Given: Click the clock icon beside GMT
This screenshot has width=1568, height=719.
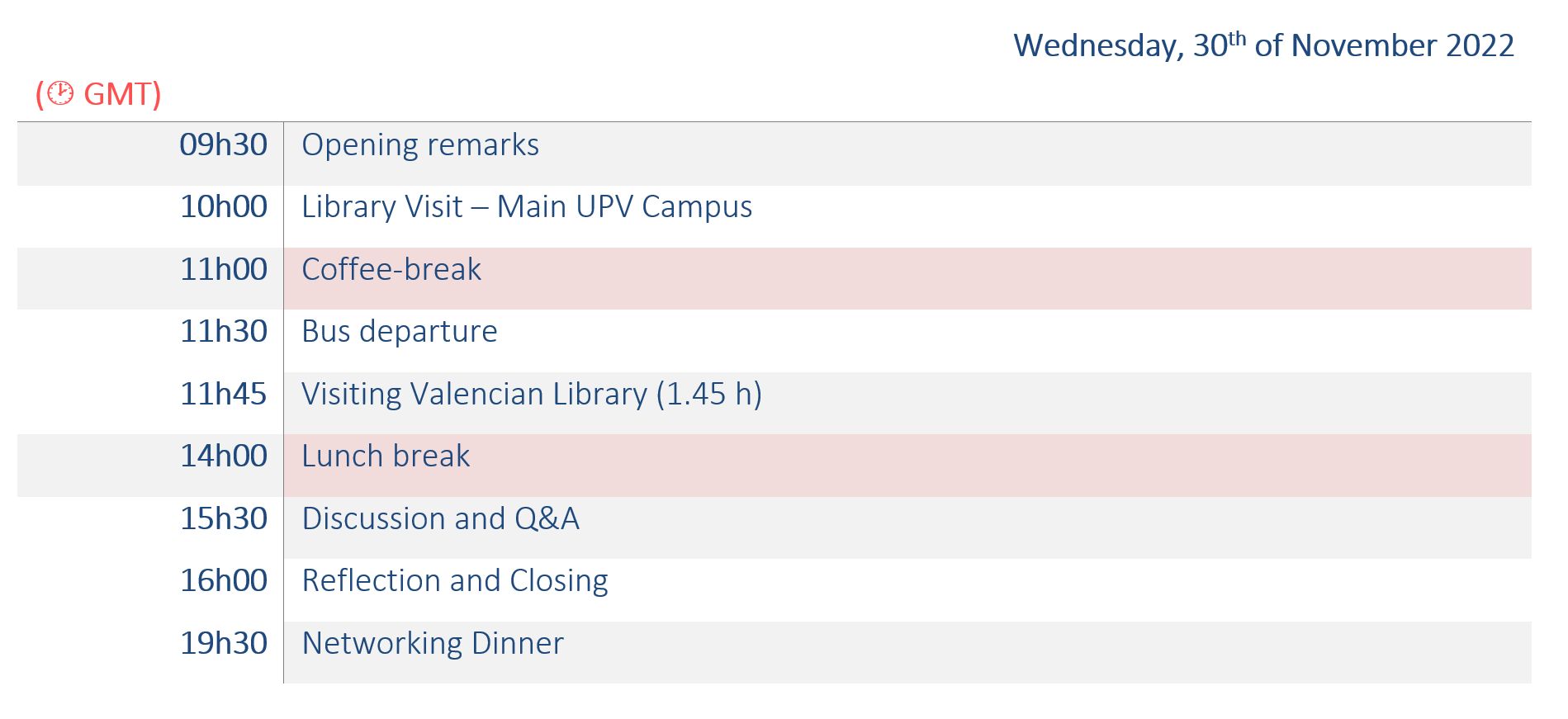Looking at the screenshot, I should (59, 93).
